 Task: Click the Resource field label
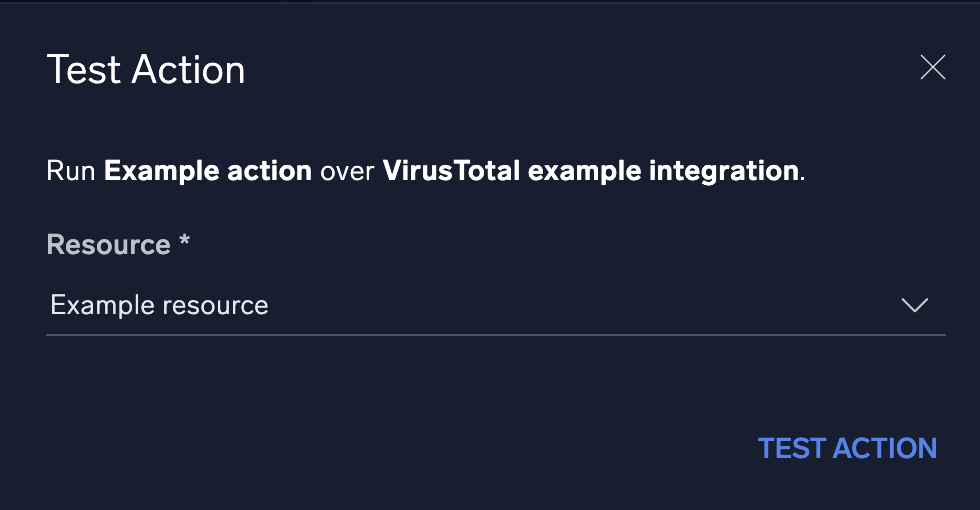pyautogui.click(x=108, y=245)
